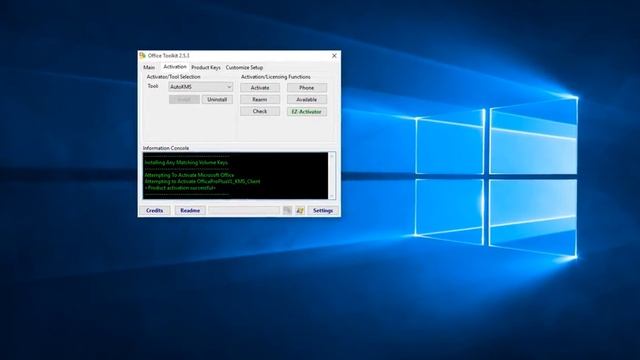
Task: Open the Main tab
Action: pos(149,67)
